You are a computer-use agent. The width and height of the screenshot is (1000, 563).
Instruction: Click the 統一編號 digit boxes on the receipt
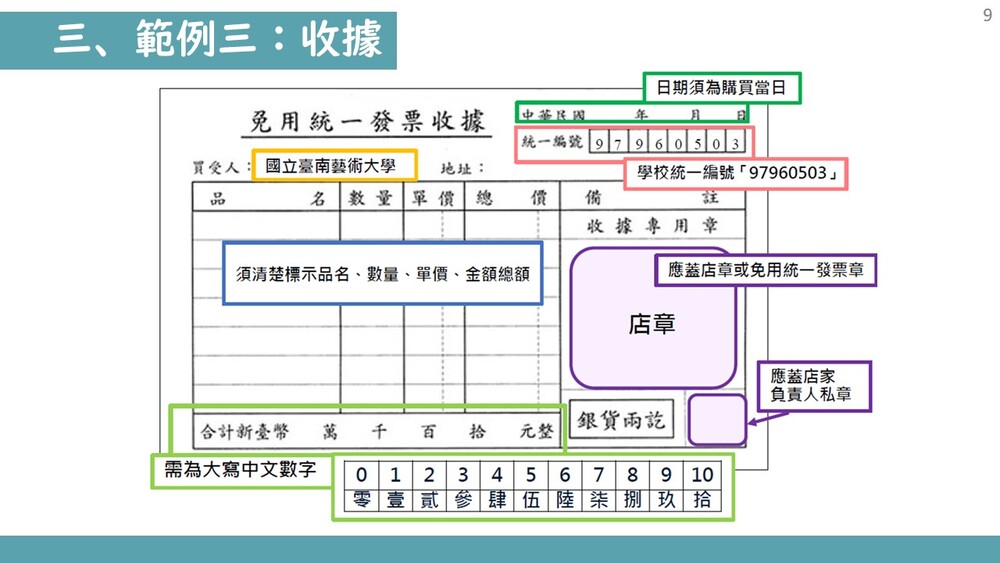click(666, 142)
